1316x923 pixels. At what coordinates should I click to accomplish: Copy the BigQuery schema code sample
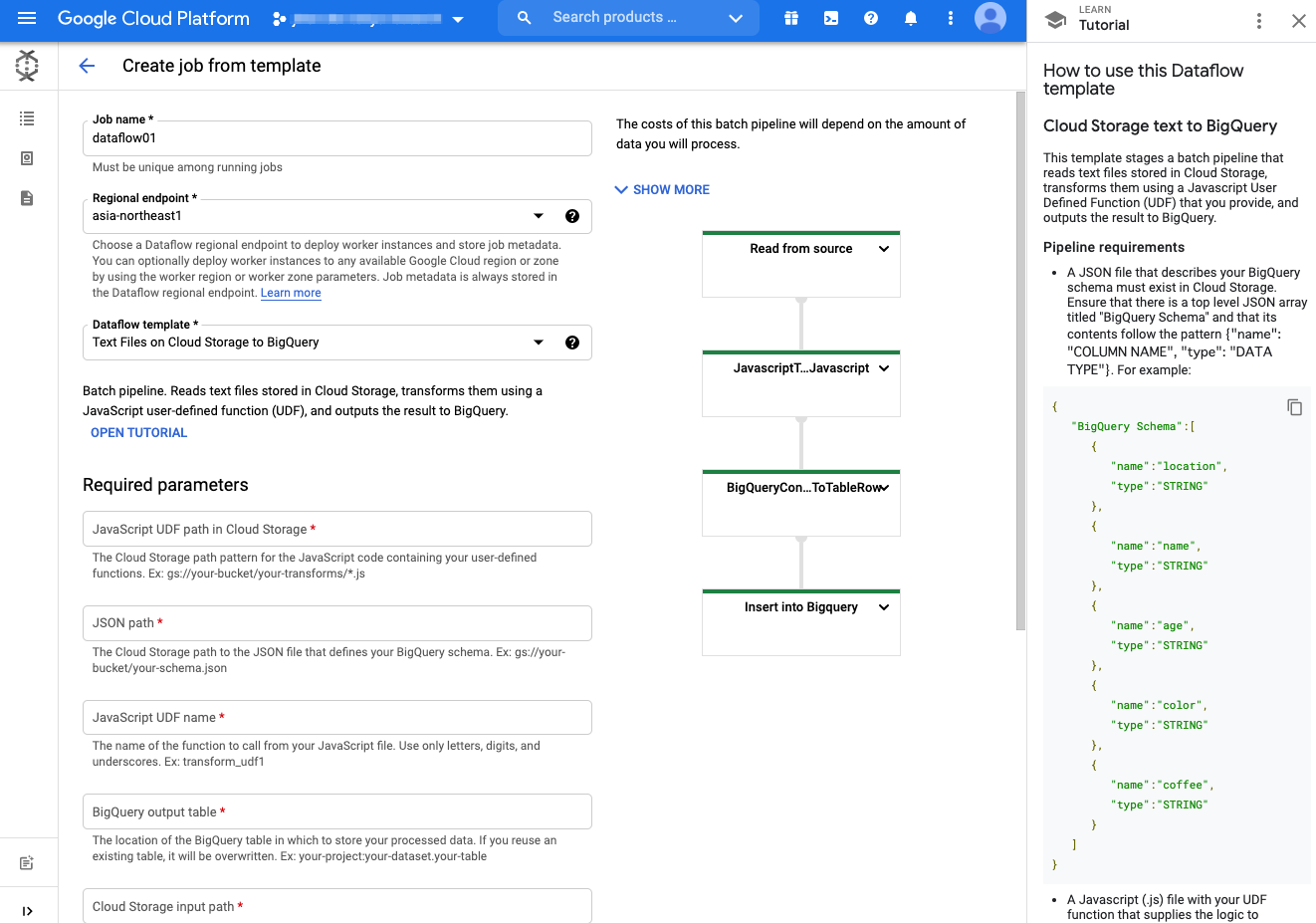pos(1294,407)
